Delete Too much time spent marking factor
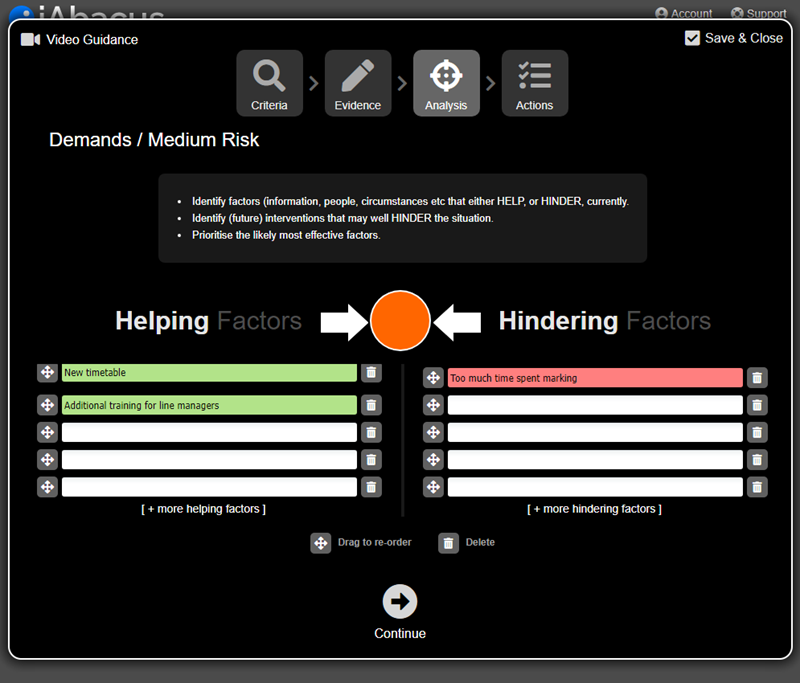 758,378
